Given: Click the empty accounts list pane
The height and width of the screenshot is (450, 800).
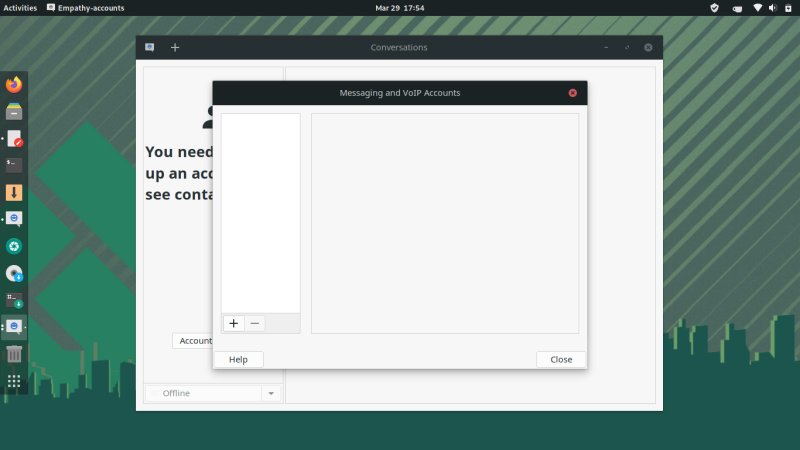Looking at the screenshot, I should pyautogui.click(x=261, y=213).
